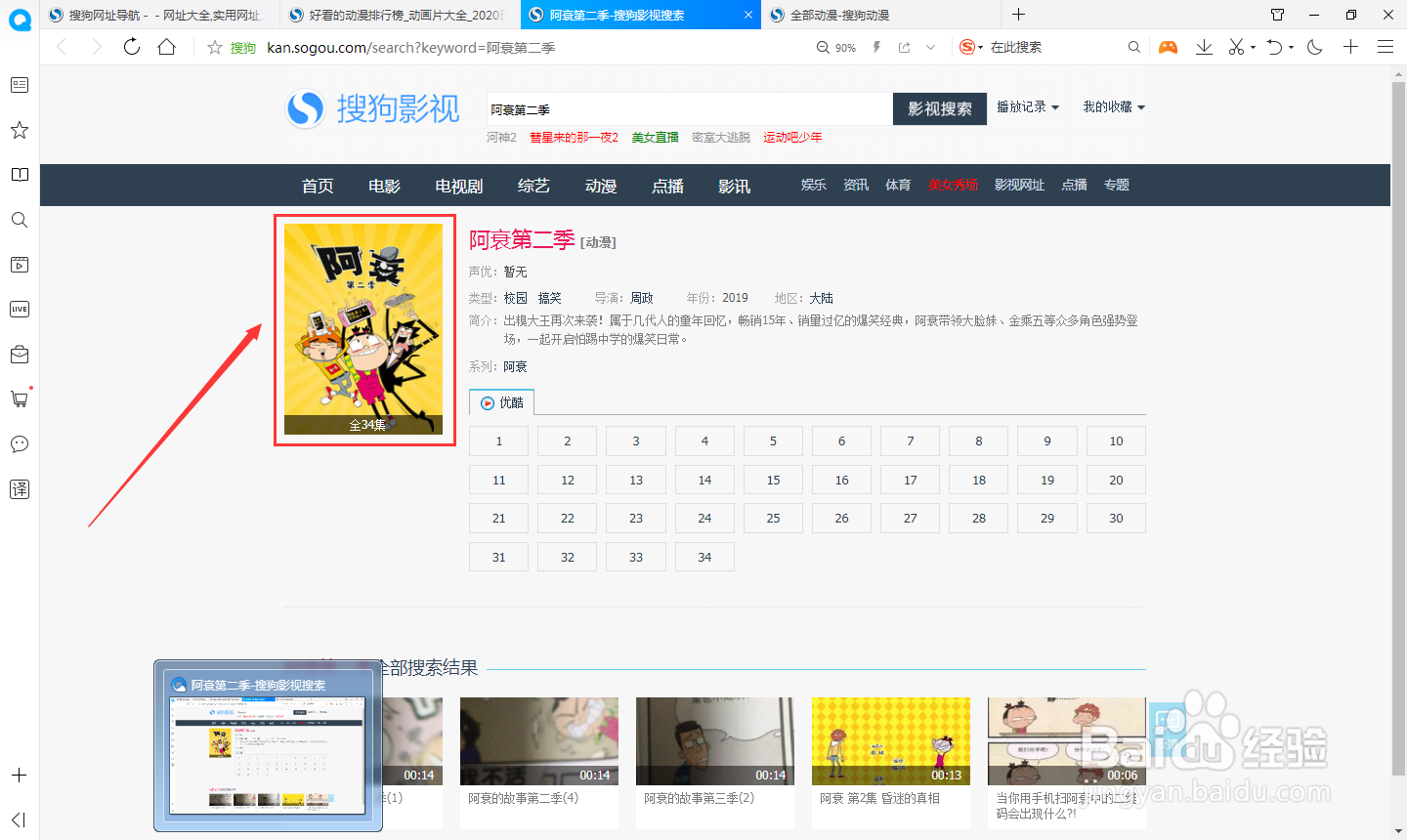Open sidebar news feed icon
1407x840 pixels.
[20, 85]
